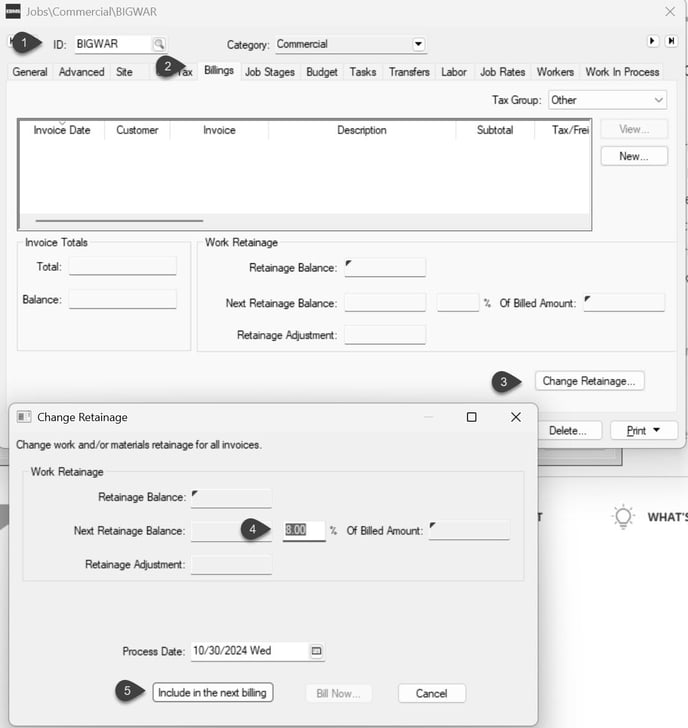The image size is (688, 728).
Task: Click dialog Retainage Balance field
Action: (x=231, y=497)
